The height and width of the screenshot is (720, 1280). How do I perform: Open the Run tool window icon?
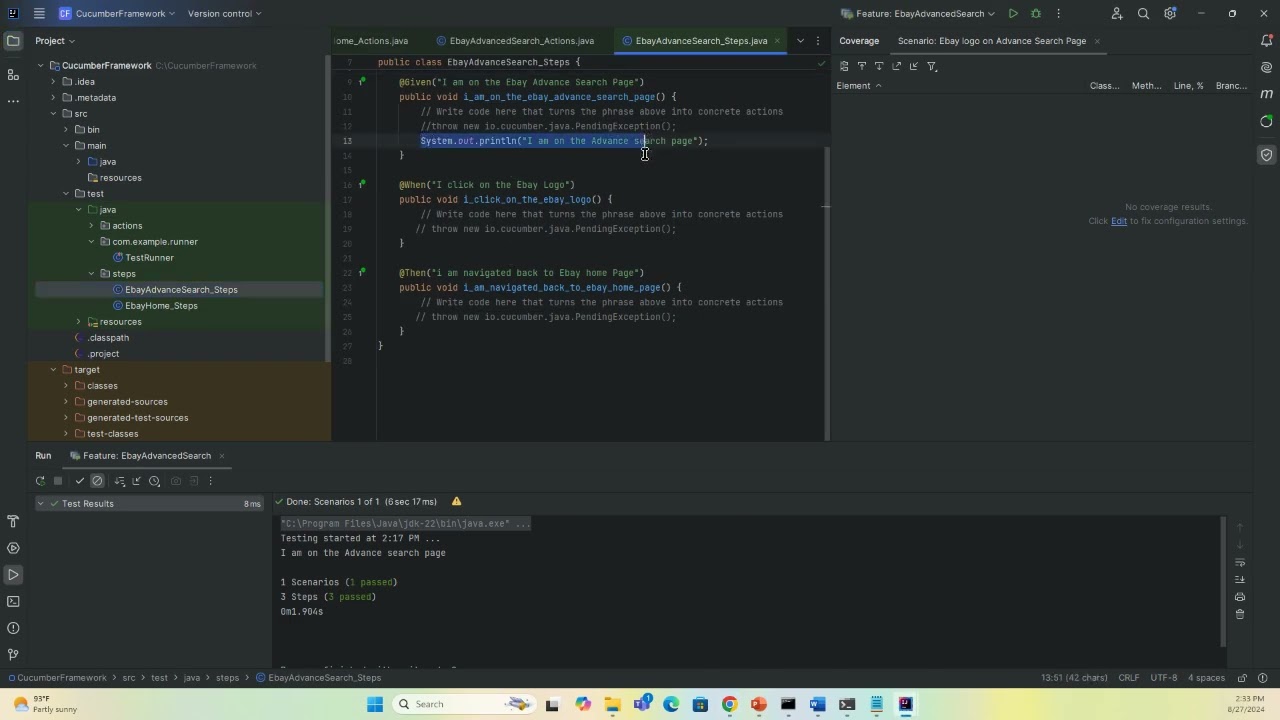click(13, 575)
